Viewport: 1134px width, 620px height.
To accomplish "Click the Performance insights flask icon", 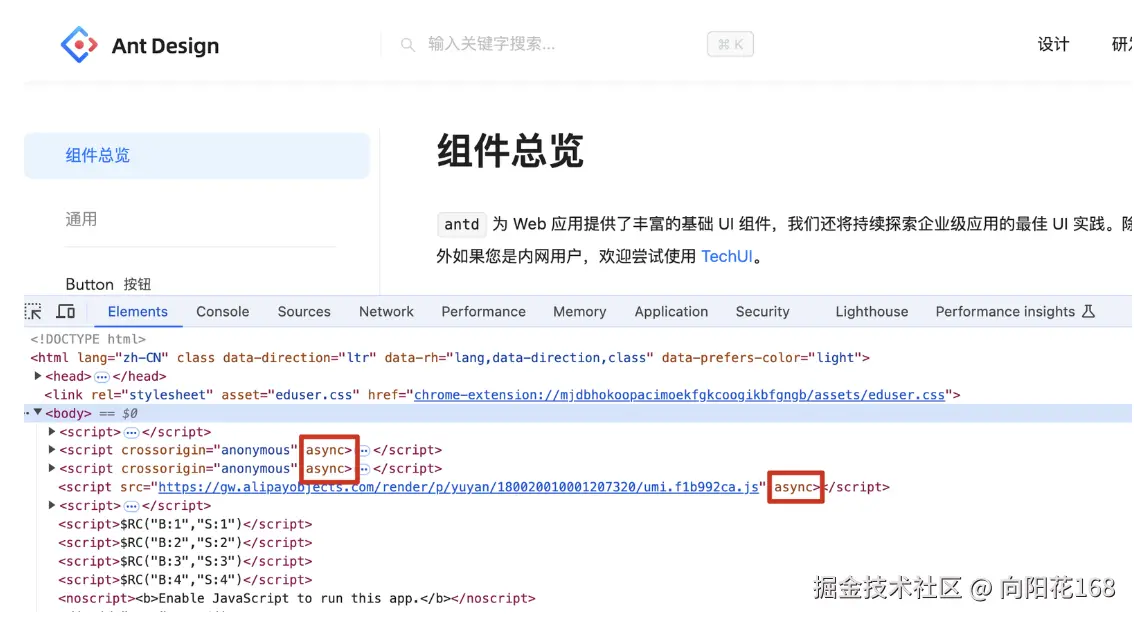I will [x=1088, y=312].
